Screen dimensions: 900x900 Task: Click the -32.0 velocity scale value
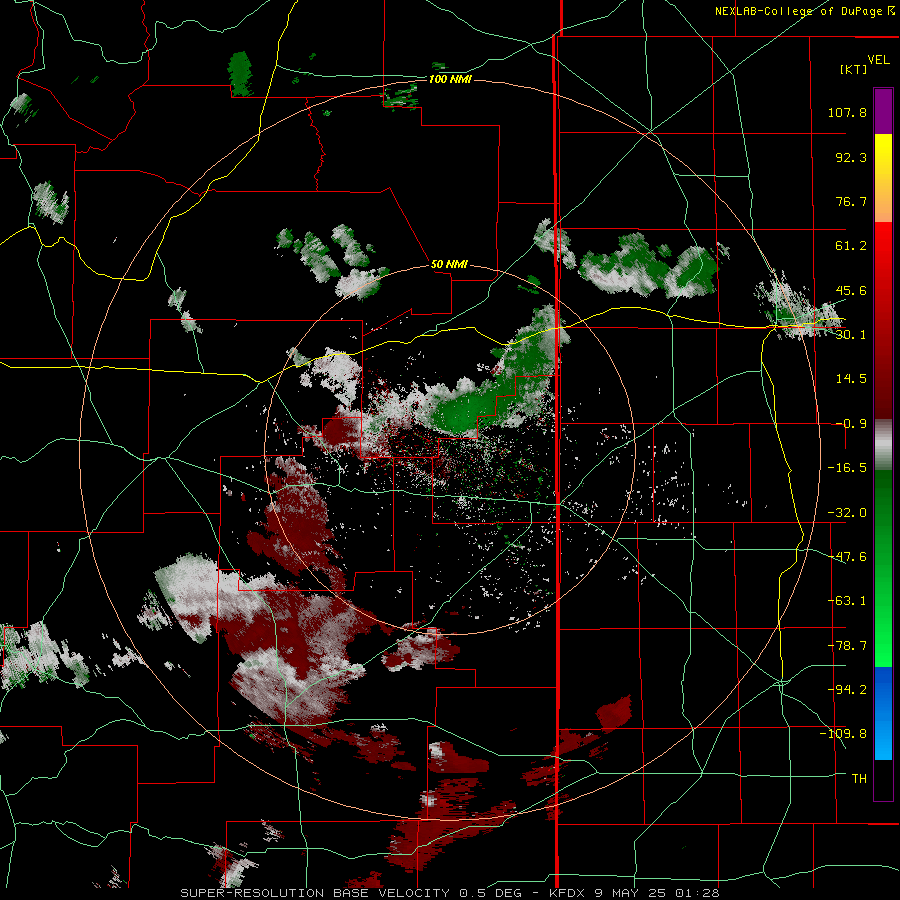(x=847, y=513)
